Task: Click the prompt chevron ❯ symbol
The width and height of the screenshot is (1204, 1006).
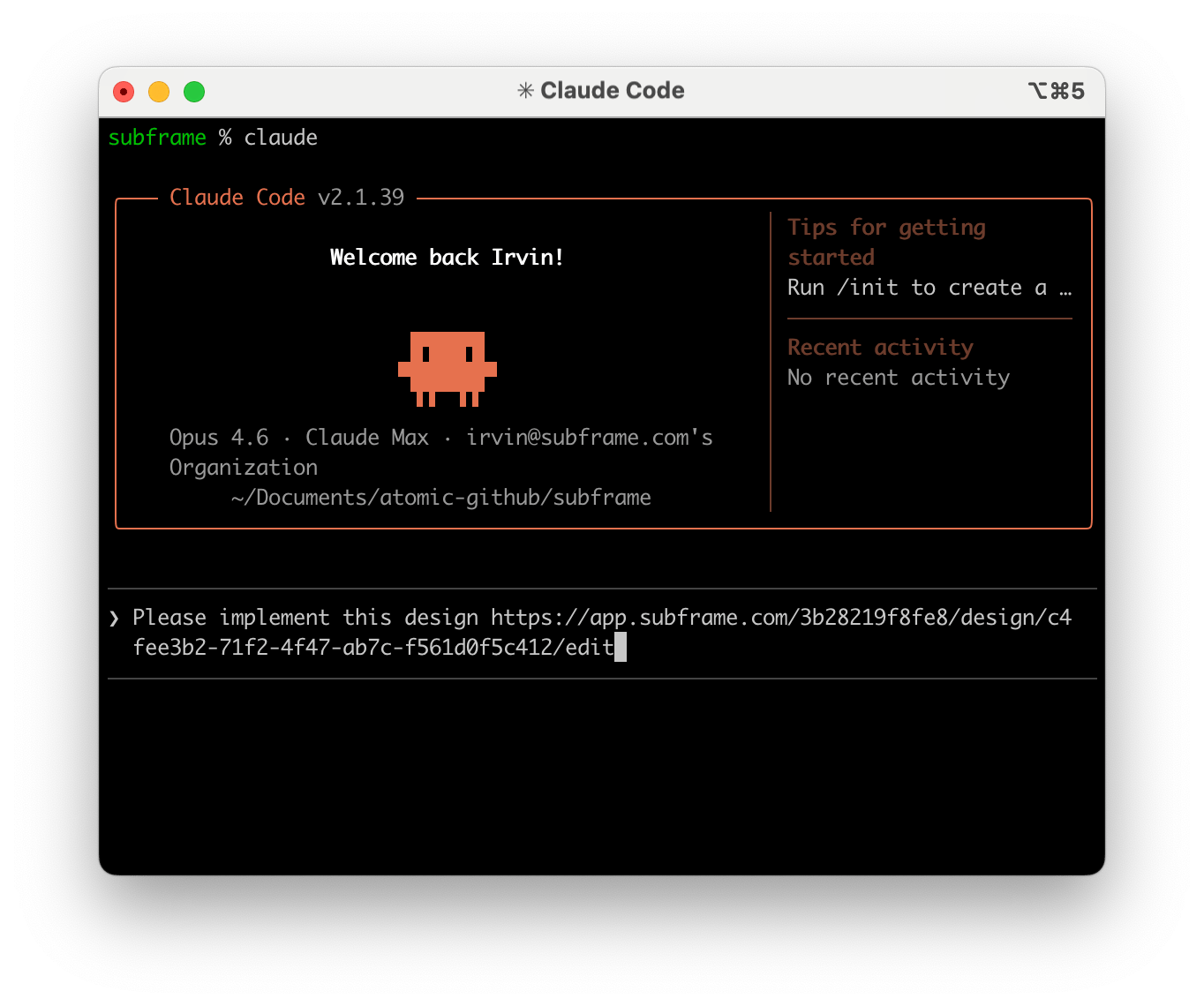Action: pos(114,618)
